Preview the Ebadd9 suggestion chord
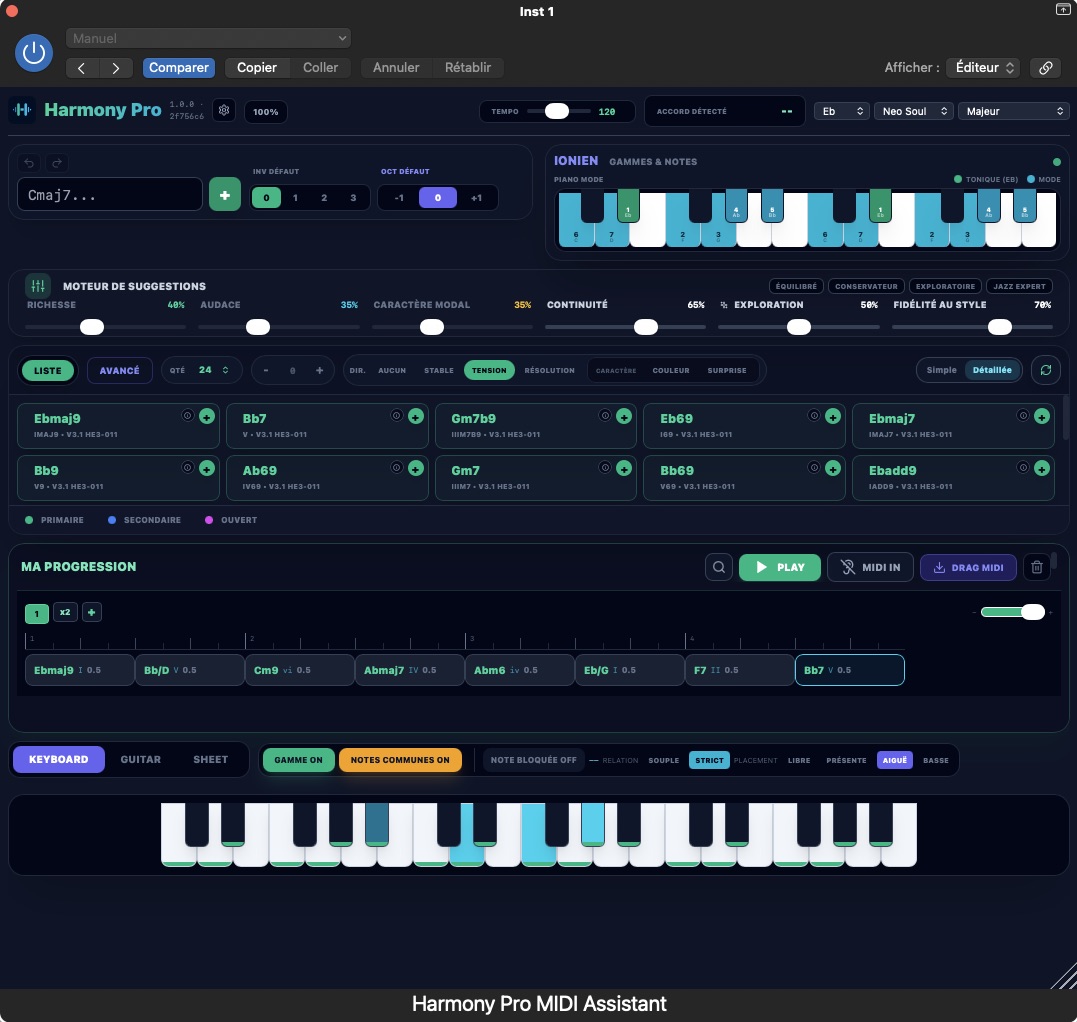 click(1023, 468)
